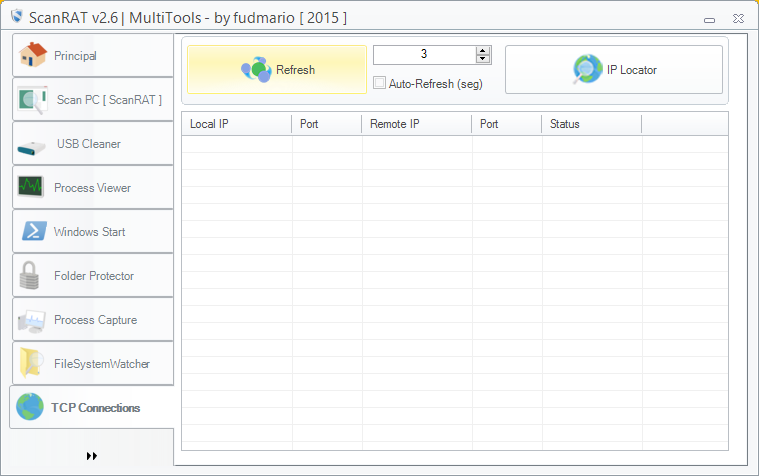
Task: Click the first Port column header
Action: pyautogui.click(x=327, y=124)
